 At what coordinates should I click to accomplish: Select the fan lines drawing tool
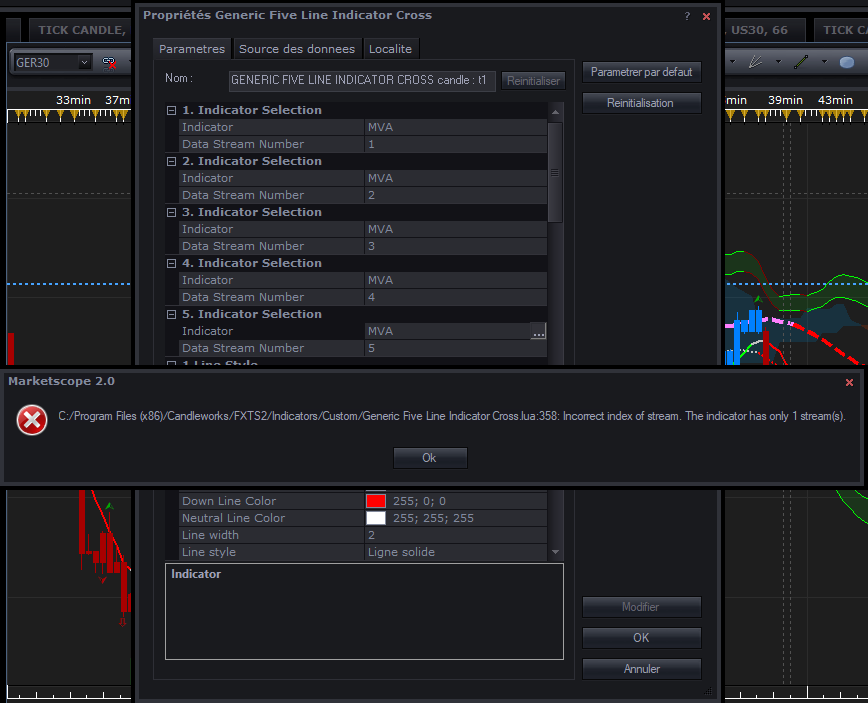755,62
